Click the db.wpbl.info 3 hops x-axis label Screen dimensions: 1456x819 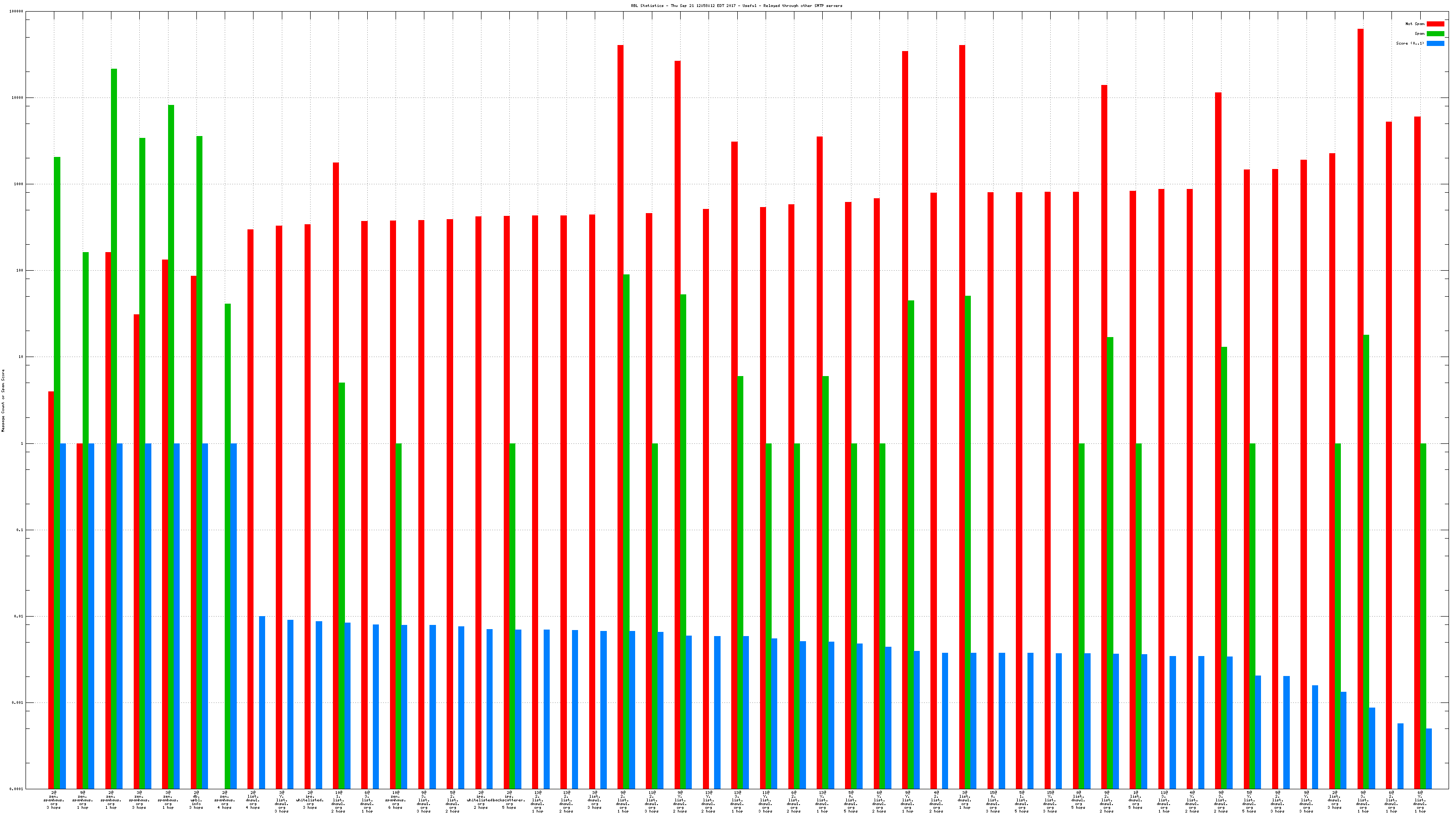point(196,800)
